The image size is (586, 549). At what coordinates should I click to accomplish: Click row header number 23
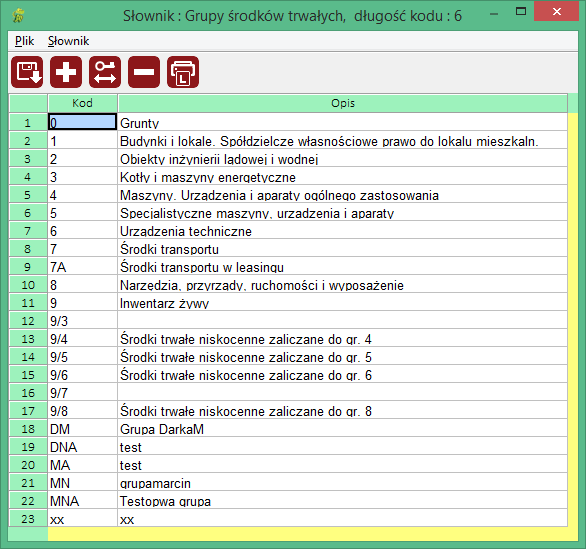(x=28, y=519)
